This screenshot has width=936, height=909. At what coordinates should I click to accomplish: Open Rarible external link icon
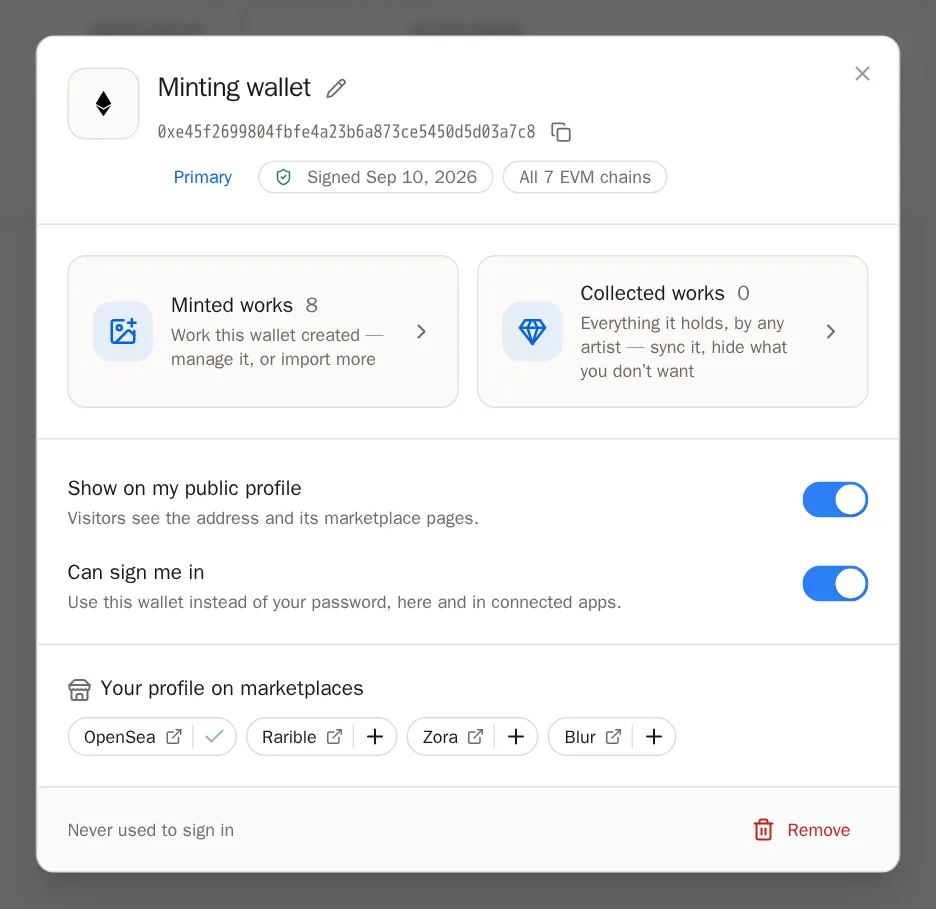tap(334, 737)
